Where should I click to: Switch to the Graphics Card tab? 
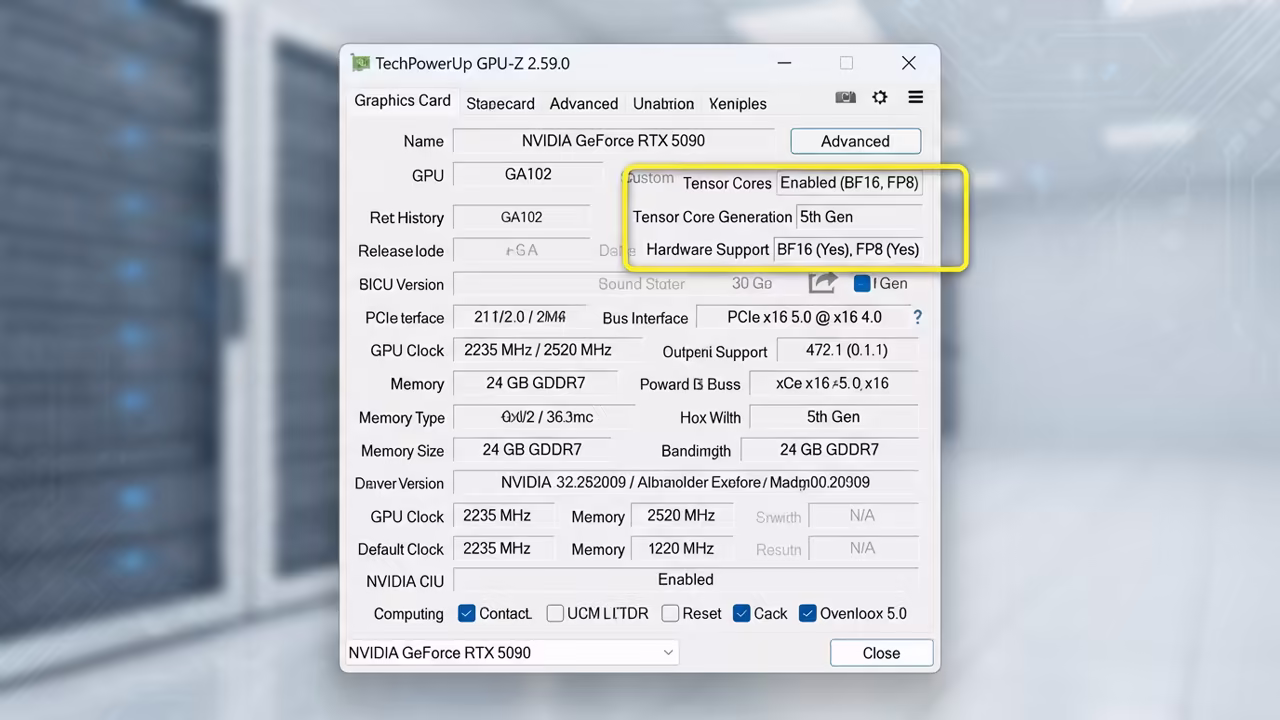point(402,101)
